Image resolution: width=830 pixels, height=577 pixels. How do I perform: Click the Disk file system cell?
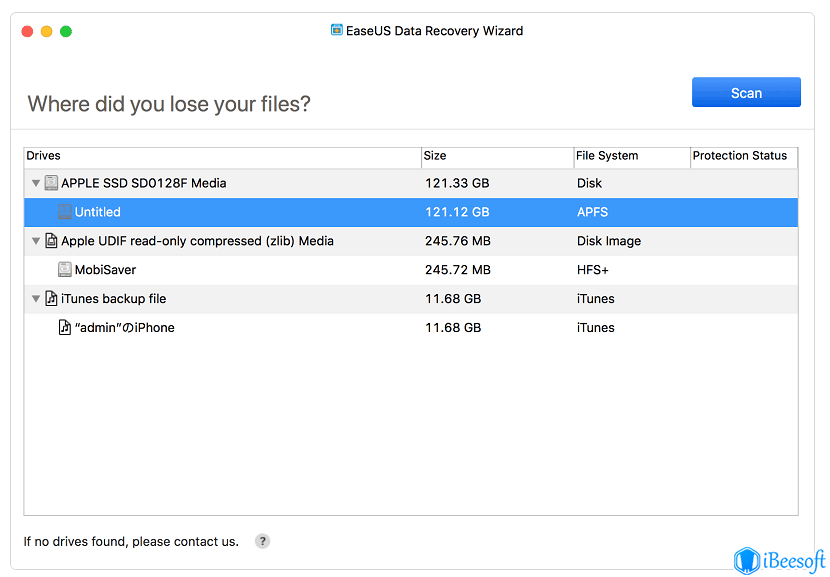coord(589,183)
